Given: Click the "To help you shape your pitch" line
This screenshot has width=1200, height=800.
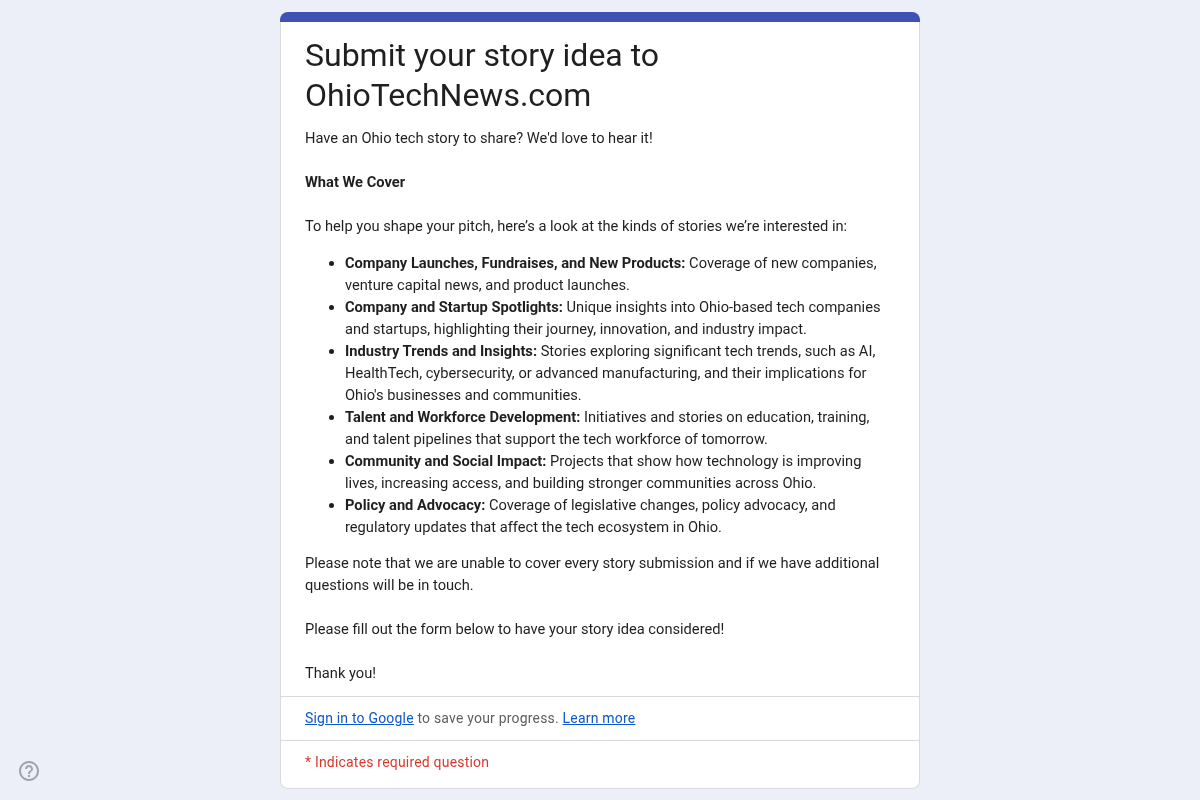Looking at the screenshot, I should click(x=575, y=226).
